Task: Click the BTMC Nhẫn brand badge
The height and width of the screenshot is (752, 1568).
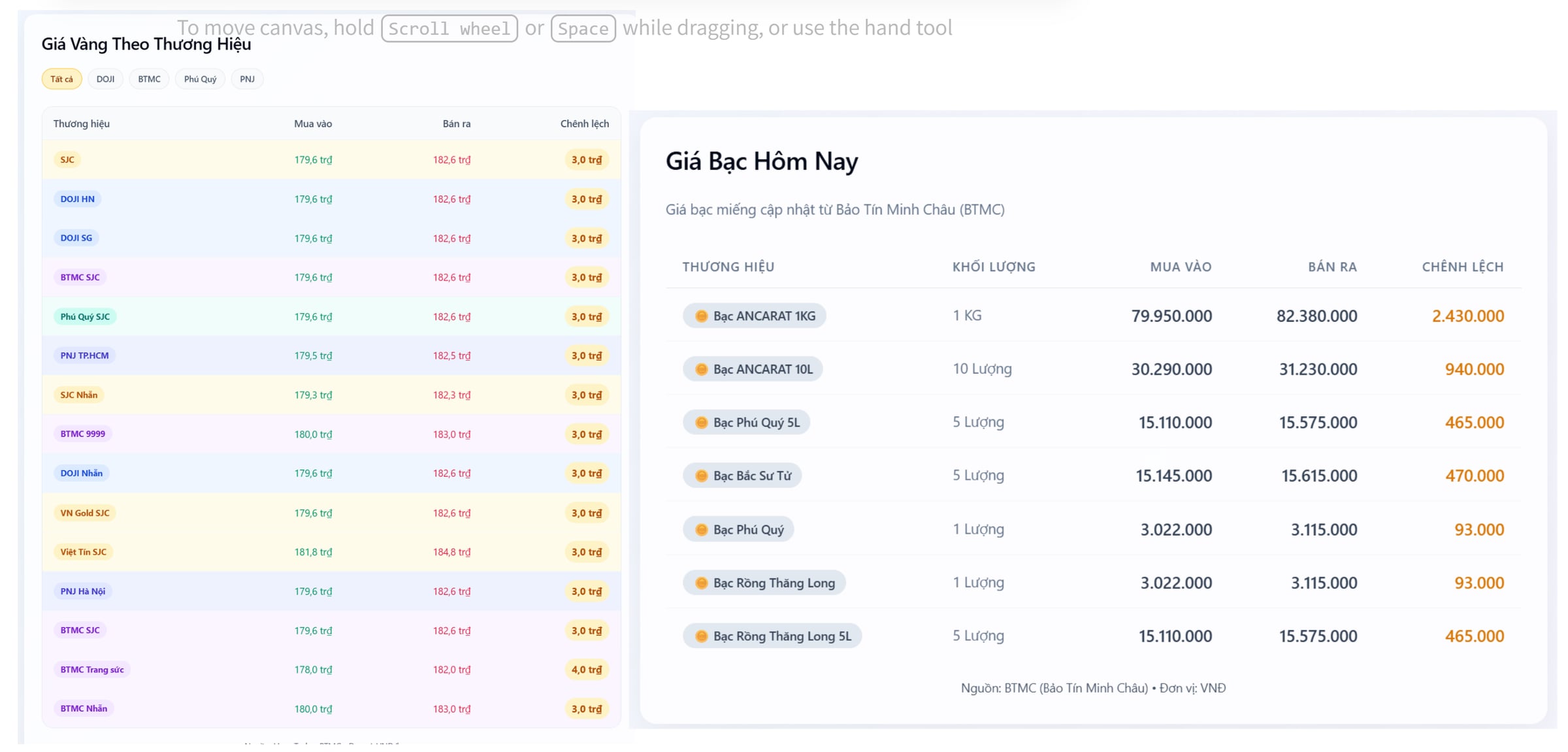Action: point(84,708)
